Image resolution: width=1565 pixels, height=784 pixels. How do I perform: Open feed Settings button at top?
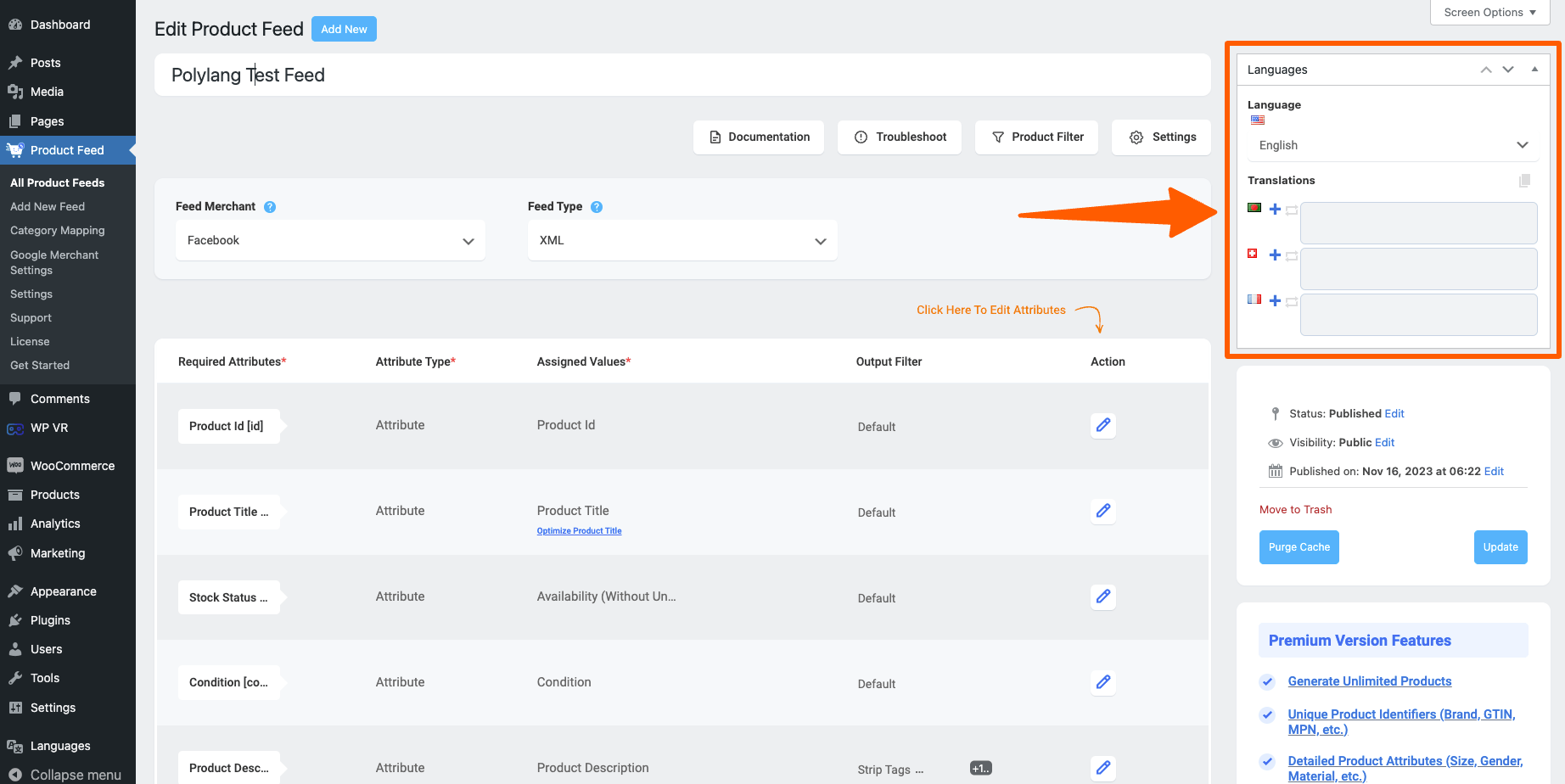[x=1161, y=137]
